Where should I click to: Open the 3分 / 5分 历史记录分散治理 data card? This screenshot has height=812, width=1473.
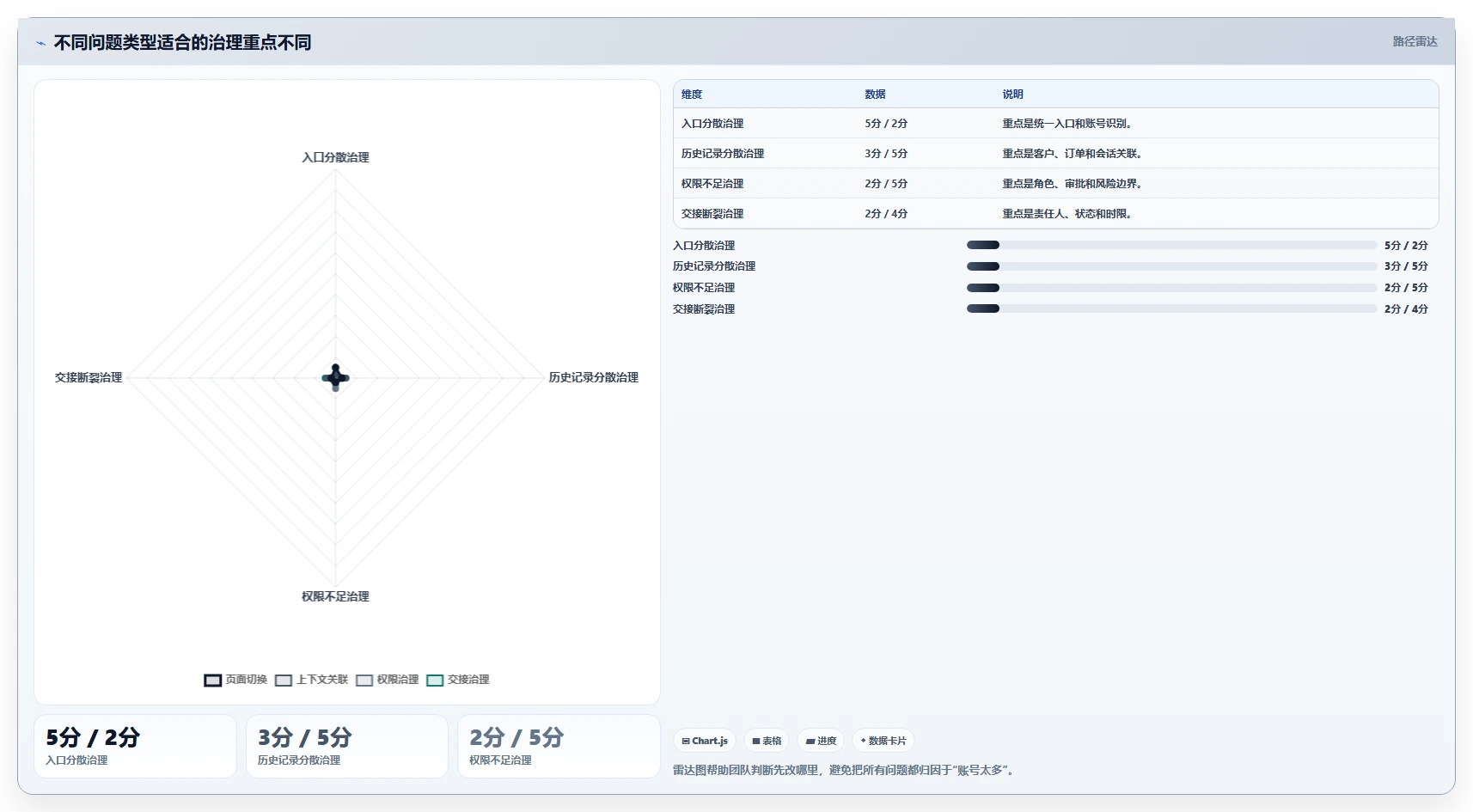347,747
